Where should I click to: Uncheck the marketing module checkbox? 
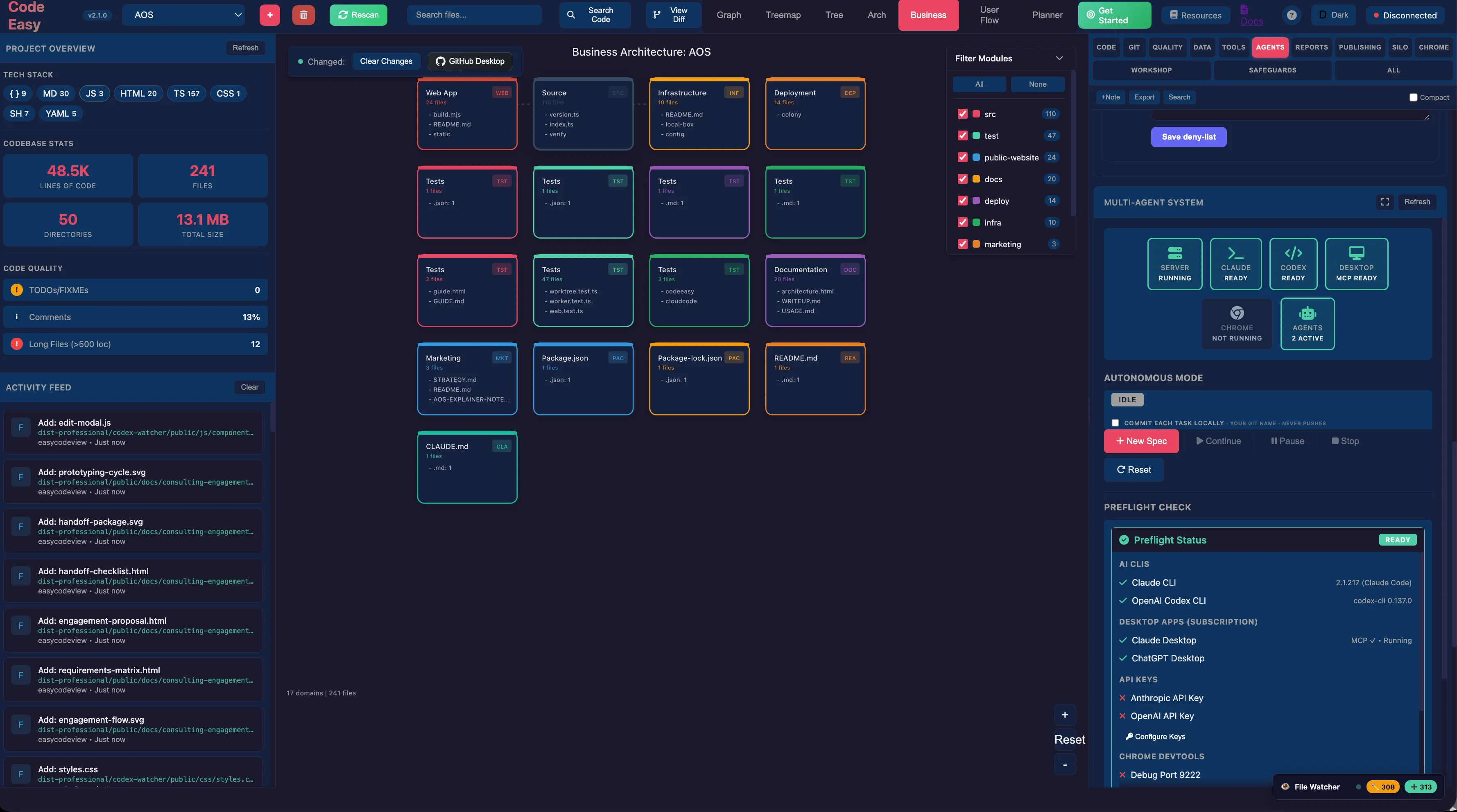click(962, 244)
